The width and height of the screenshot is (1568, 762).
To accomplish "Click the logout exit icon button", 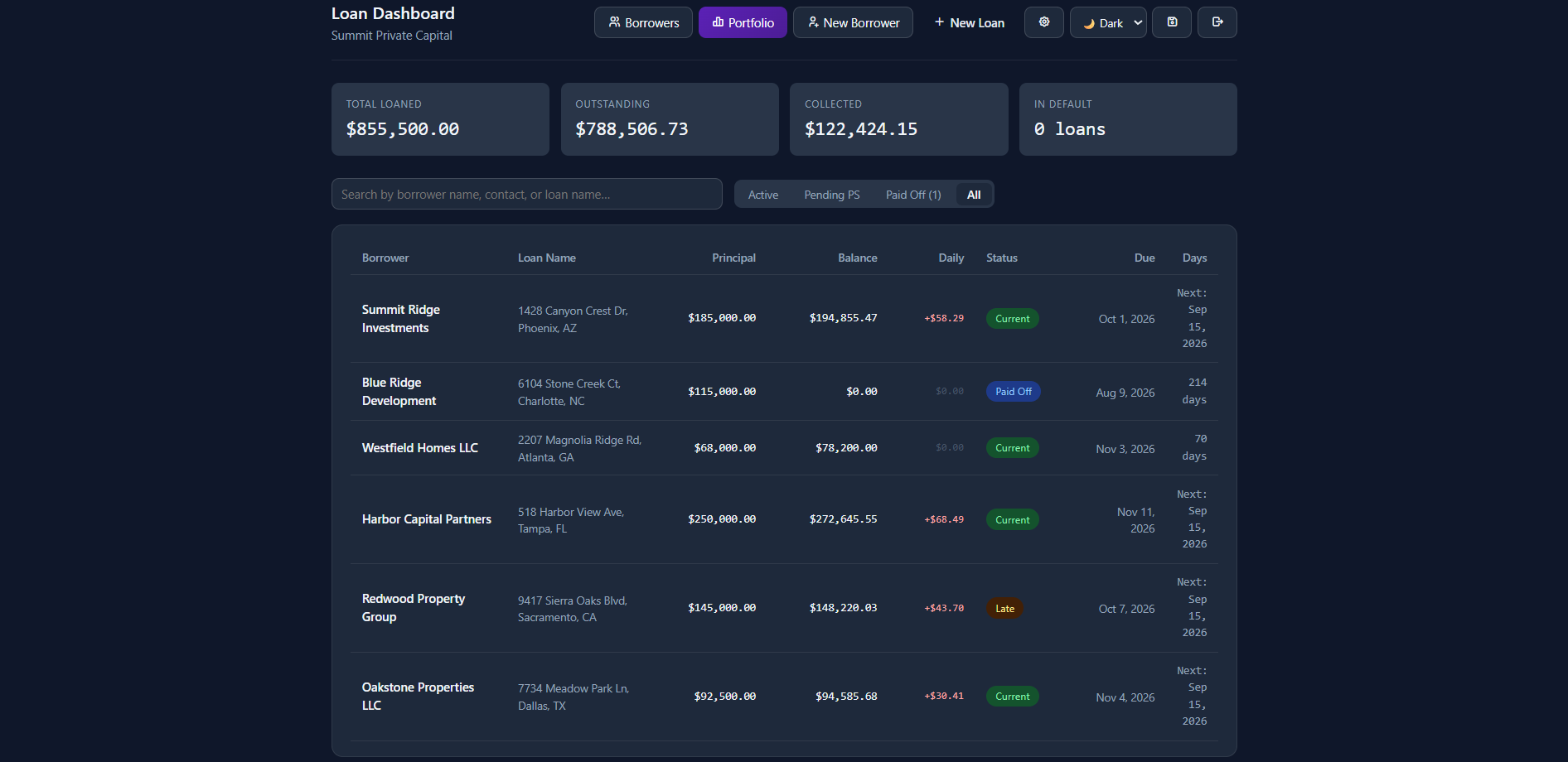I will point(1217,22).
